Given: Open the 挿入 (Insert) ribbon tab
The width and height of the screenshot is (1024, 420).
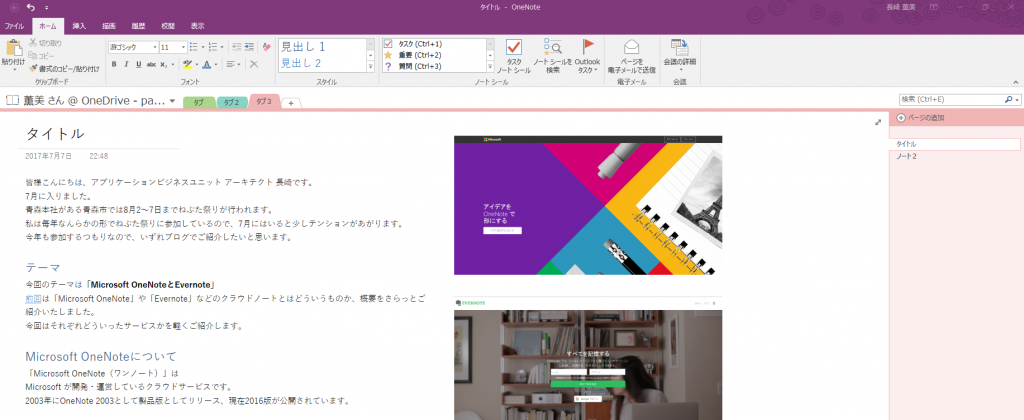Looking at the screenshot, I should click(x=79, y=25).
